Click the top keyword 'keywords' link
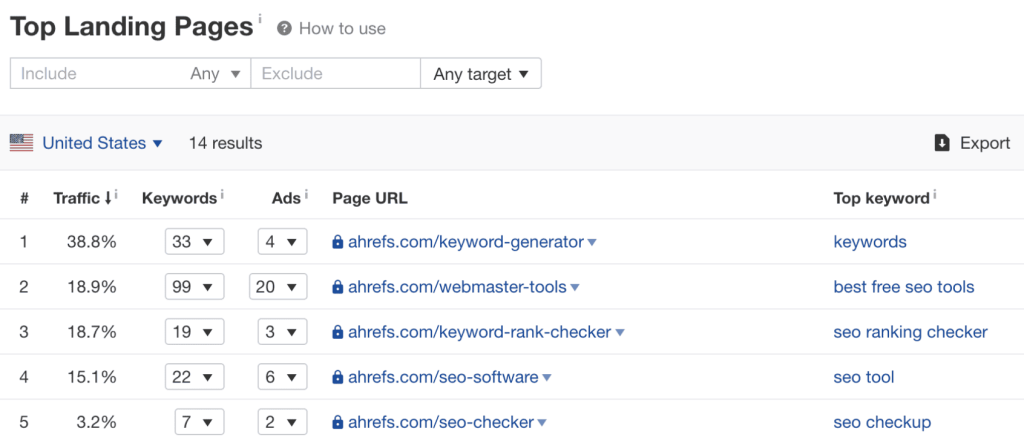The width and height of the screenshot is (1024, 440). click(870, 242)
